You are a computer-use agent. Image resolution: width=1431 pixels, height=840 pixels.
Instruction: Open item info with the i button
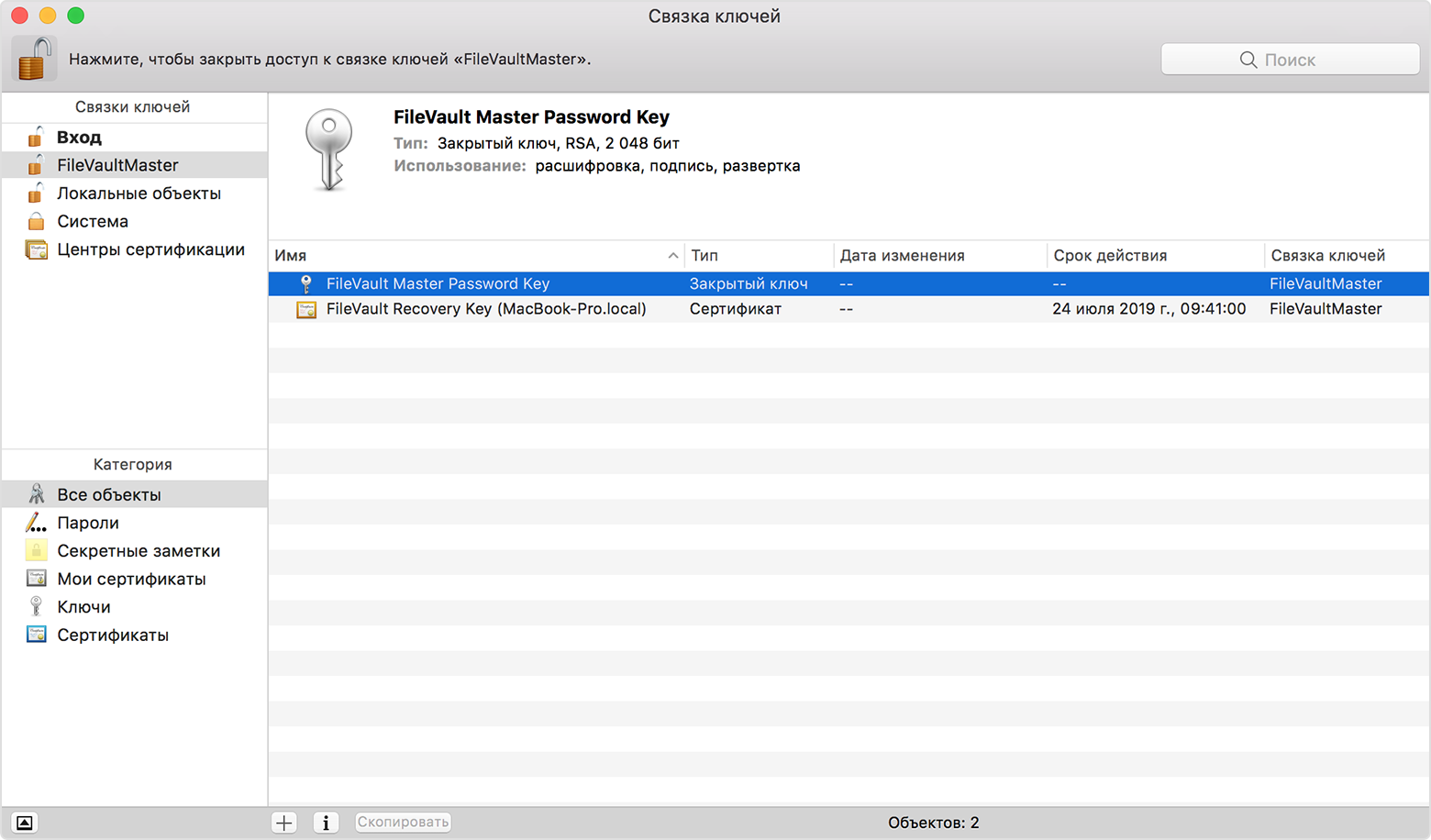(x=326, y=823)
